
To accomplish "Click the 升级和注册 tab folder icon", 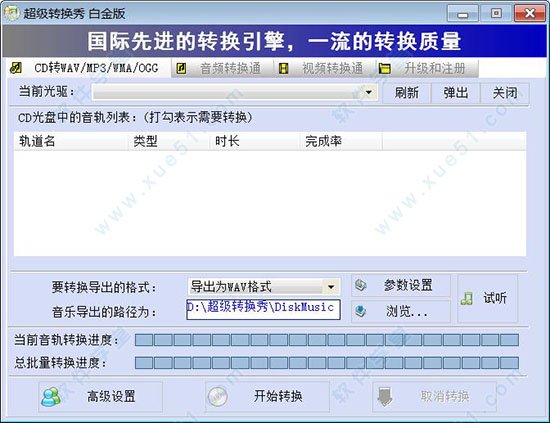I will click(x=385, y=68).
